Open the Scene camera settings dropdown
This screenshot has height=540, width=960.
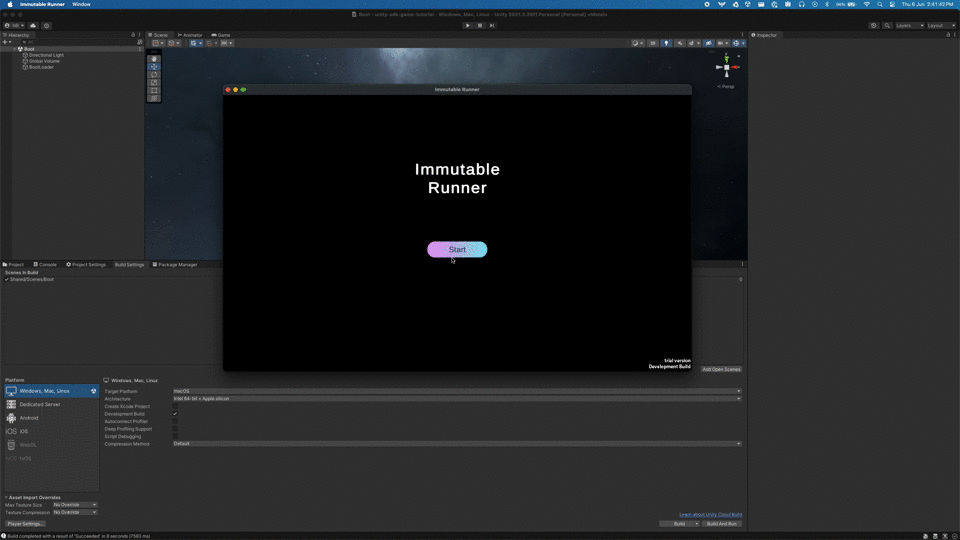(x=722, y=43)
